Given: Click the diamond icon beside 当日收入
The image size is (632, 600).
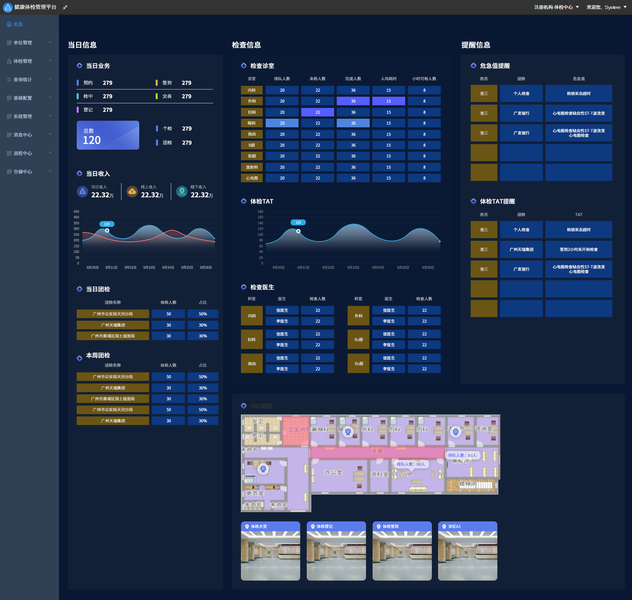Looking at the screenshot, I should pyautogui.click(x=79, y=173).
